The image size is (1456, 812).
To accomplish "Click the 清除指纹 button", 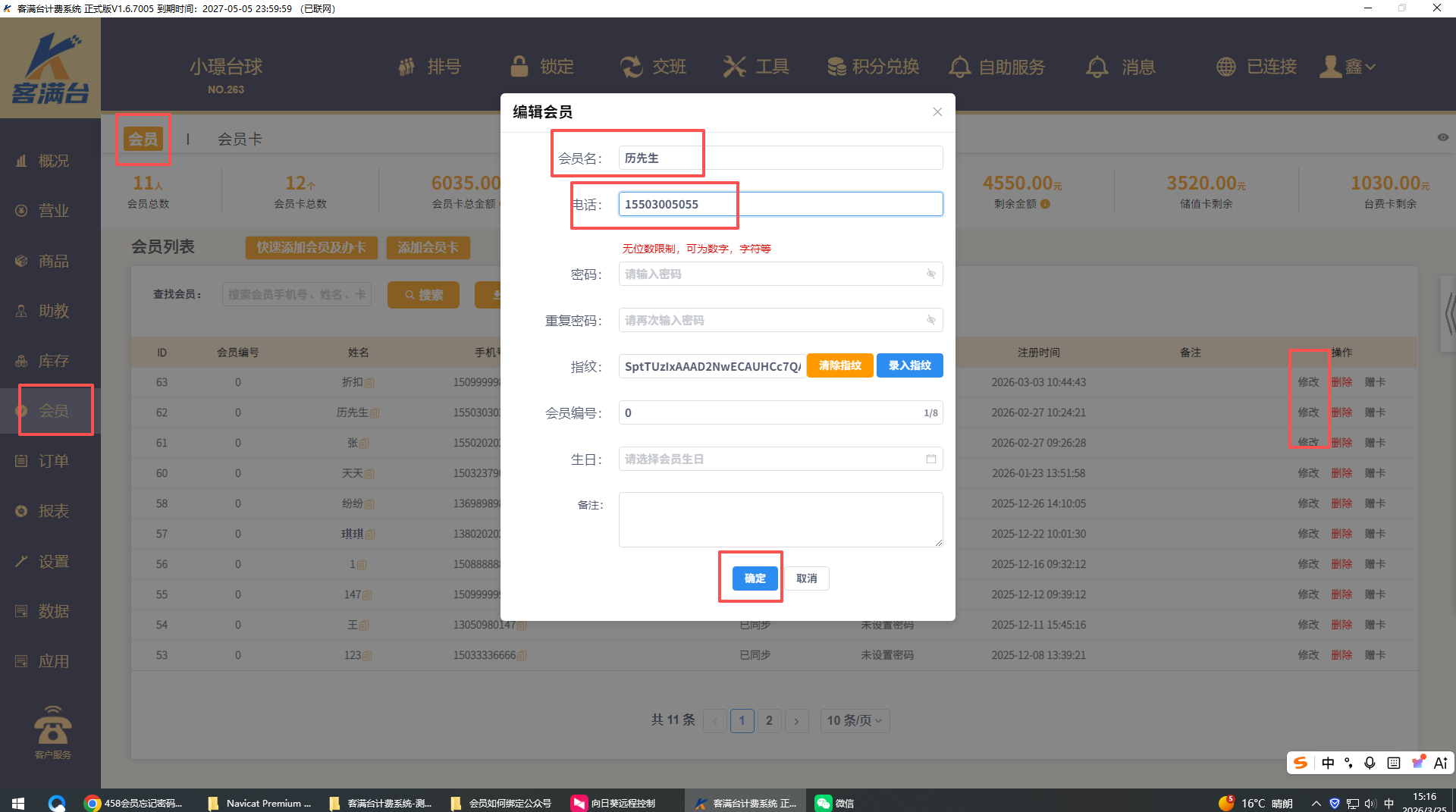I will click(839, 365).
